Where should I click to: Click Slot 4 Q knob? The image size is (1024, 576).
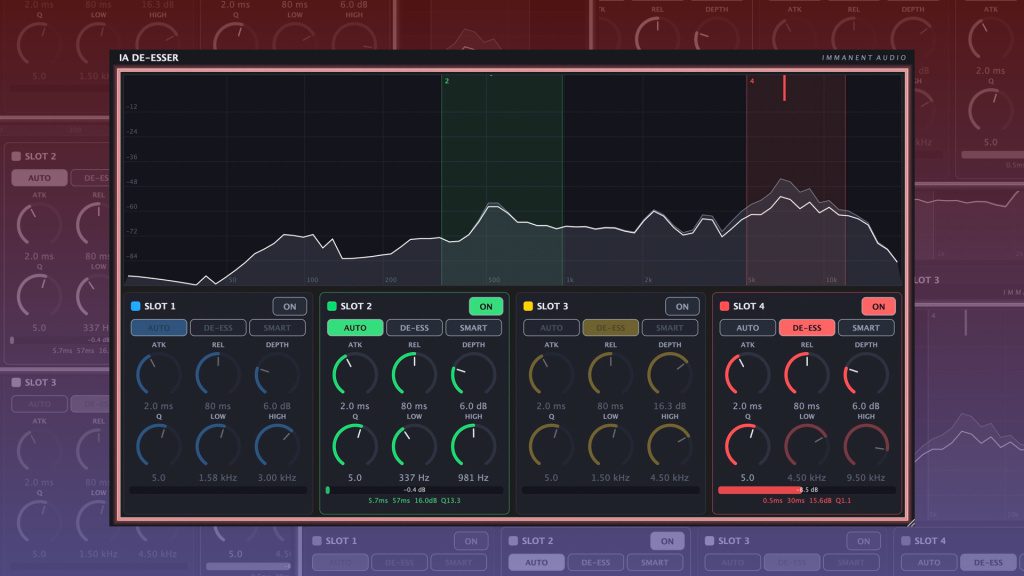coord(748,446)
